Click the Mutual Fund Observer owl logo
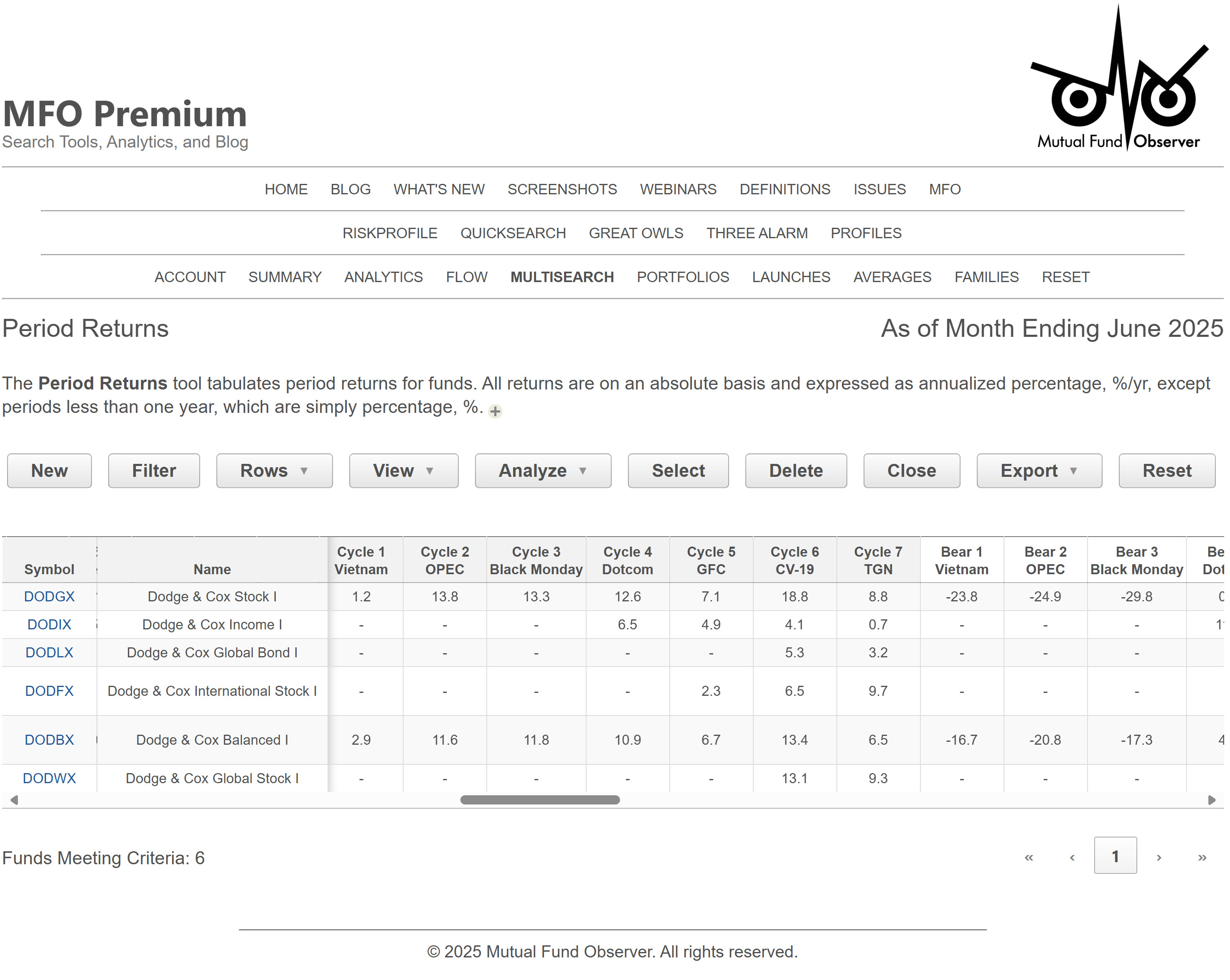The image size is (1230, 980). click(x=1118, y=80)
